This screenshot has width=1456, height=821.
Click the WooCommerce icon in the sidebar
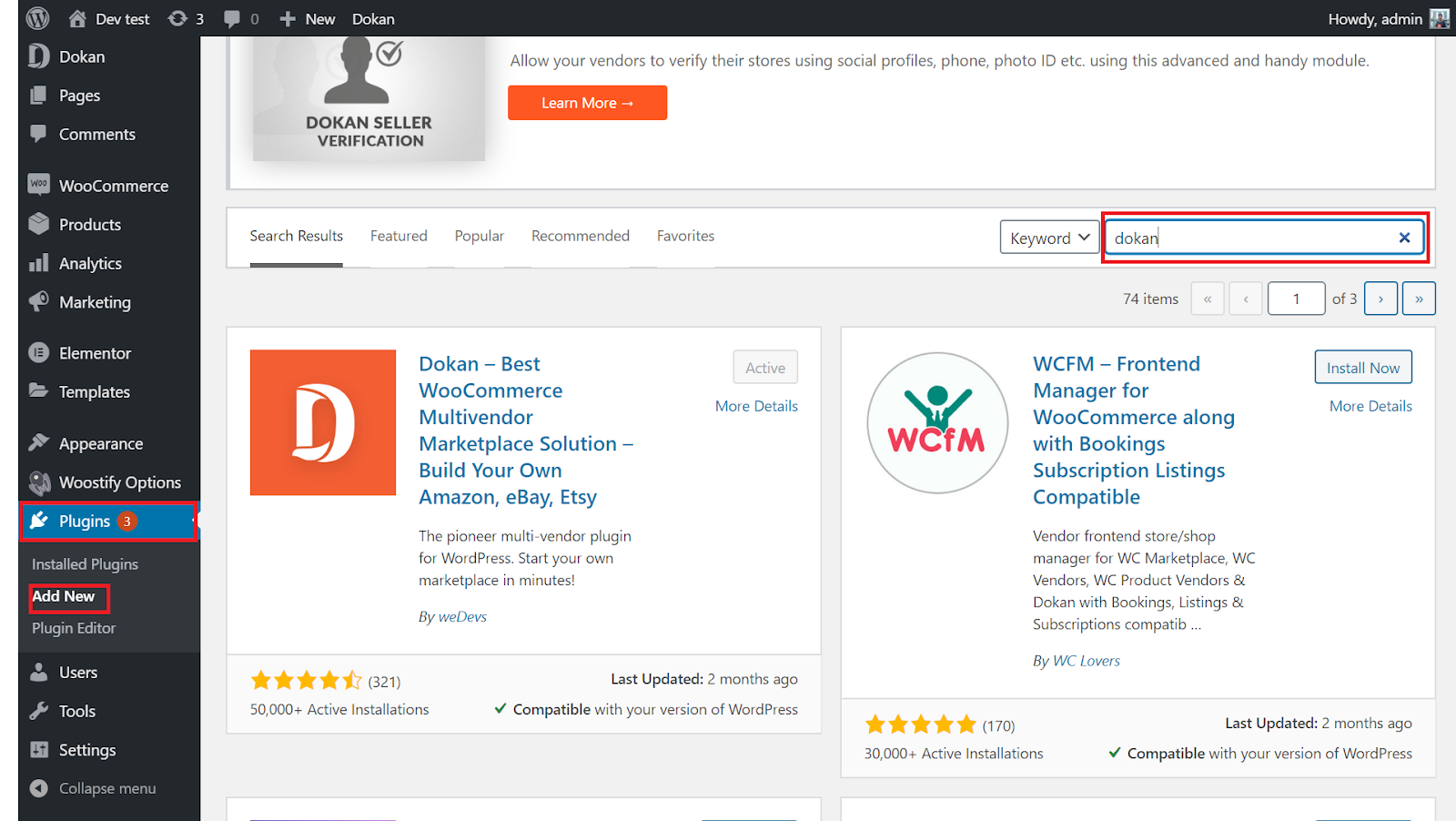(x=39, y=186)
